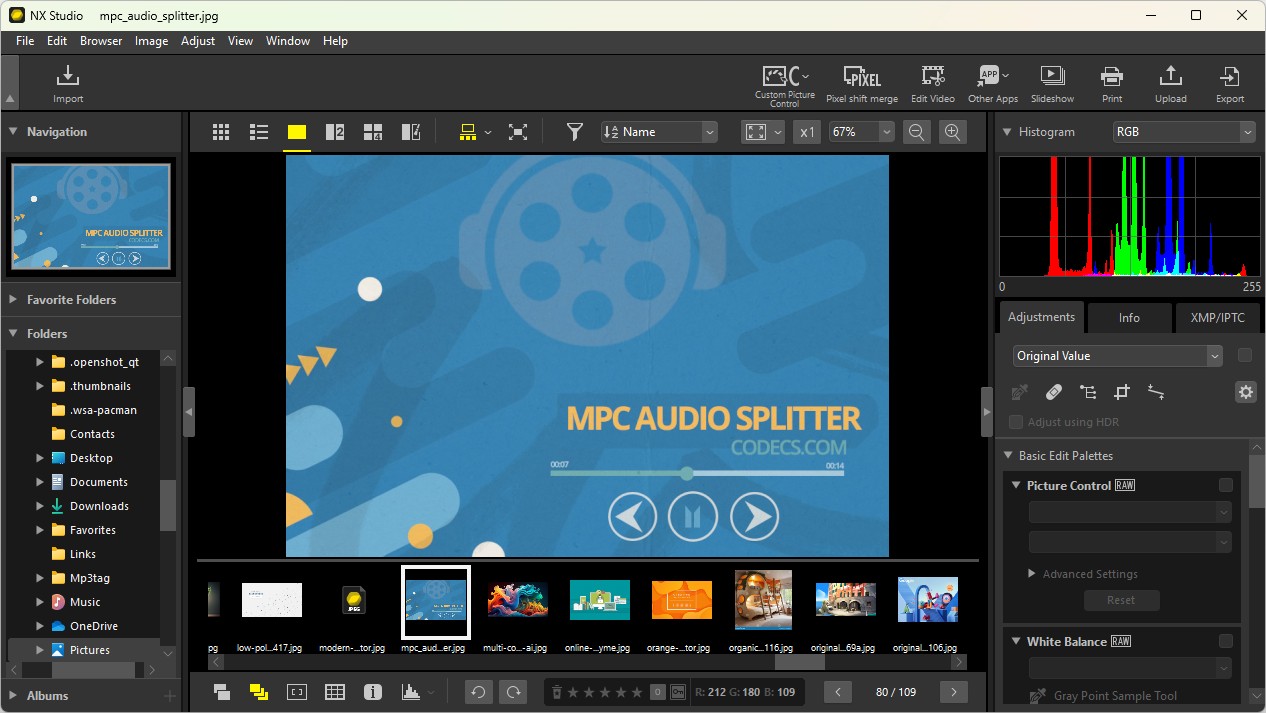Select the 4-image comparison view
This screenshot has height=713, width=1266.
[373, 132]
